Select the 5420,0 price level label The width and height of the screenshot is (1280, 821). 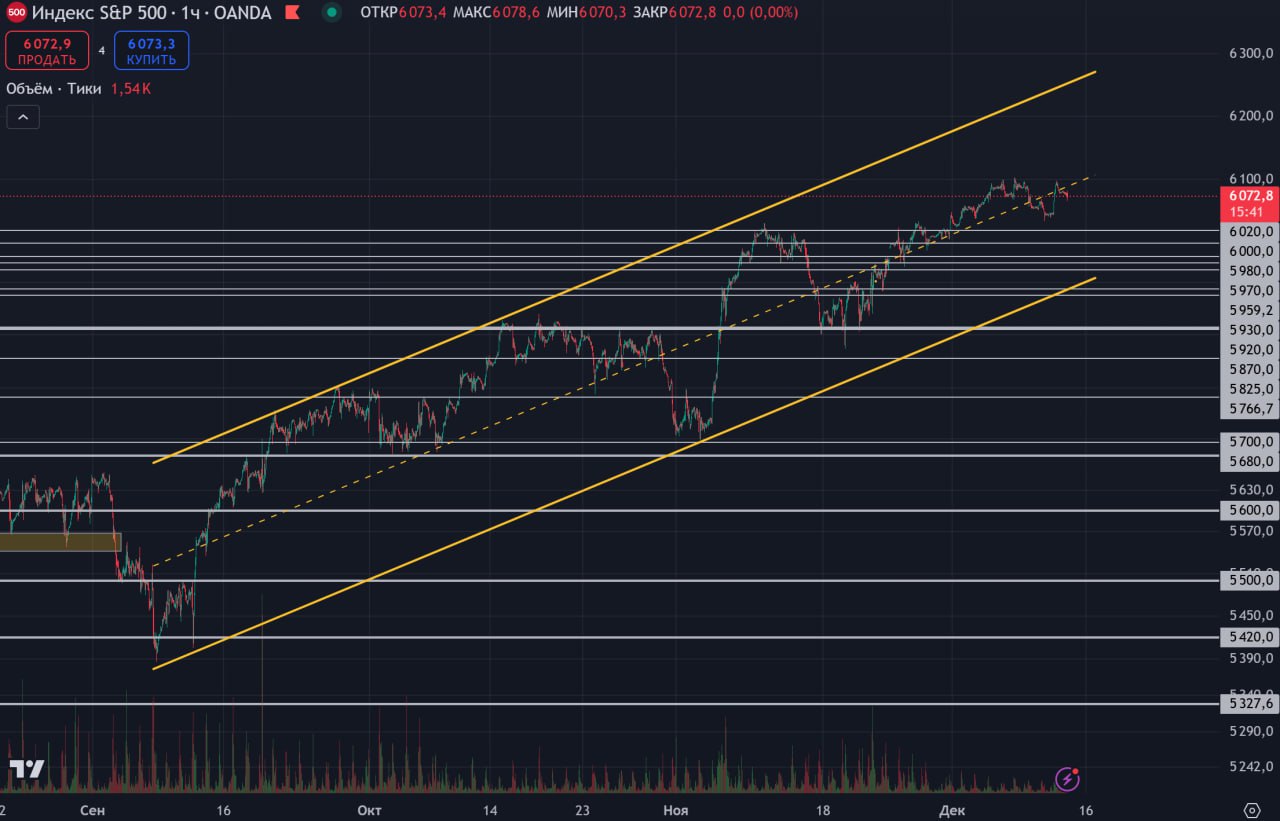click(1250, 637)
